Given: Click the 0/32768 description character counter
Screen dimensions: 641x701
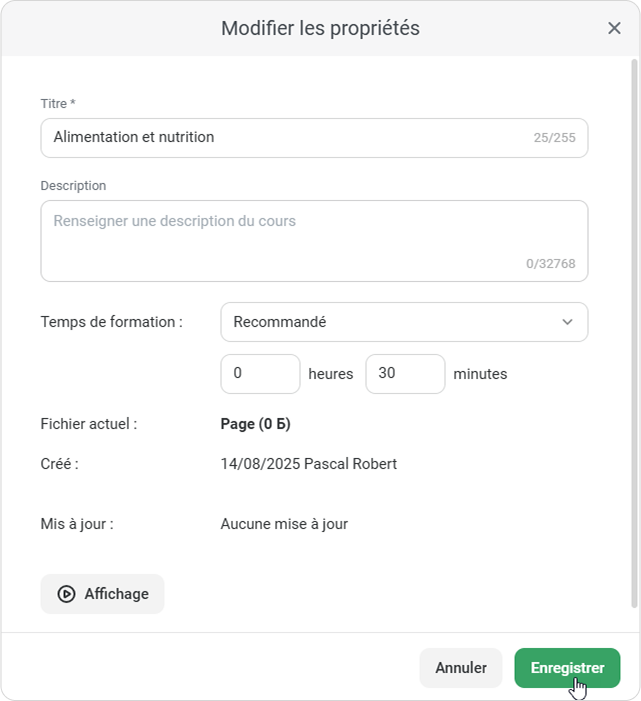Looking at the screenshot, I should coord(550,264).
